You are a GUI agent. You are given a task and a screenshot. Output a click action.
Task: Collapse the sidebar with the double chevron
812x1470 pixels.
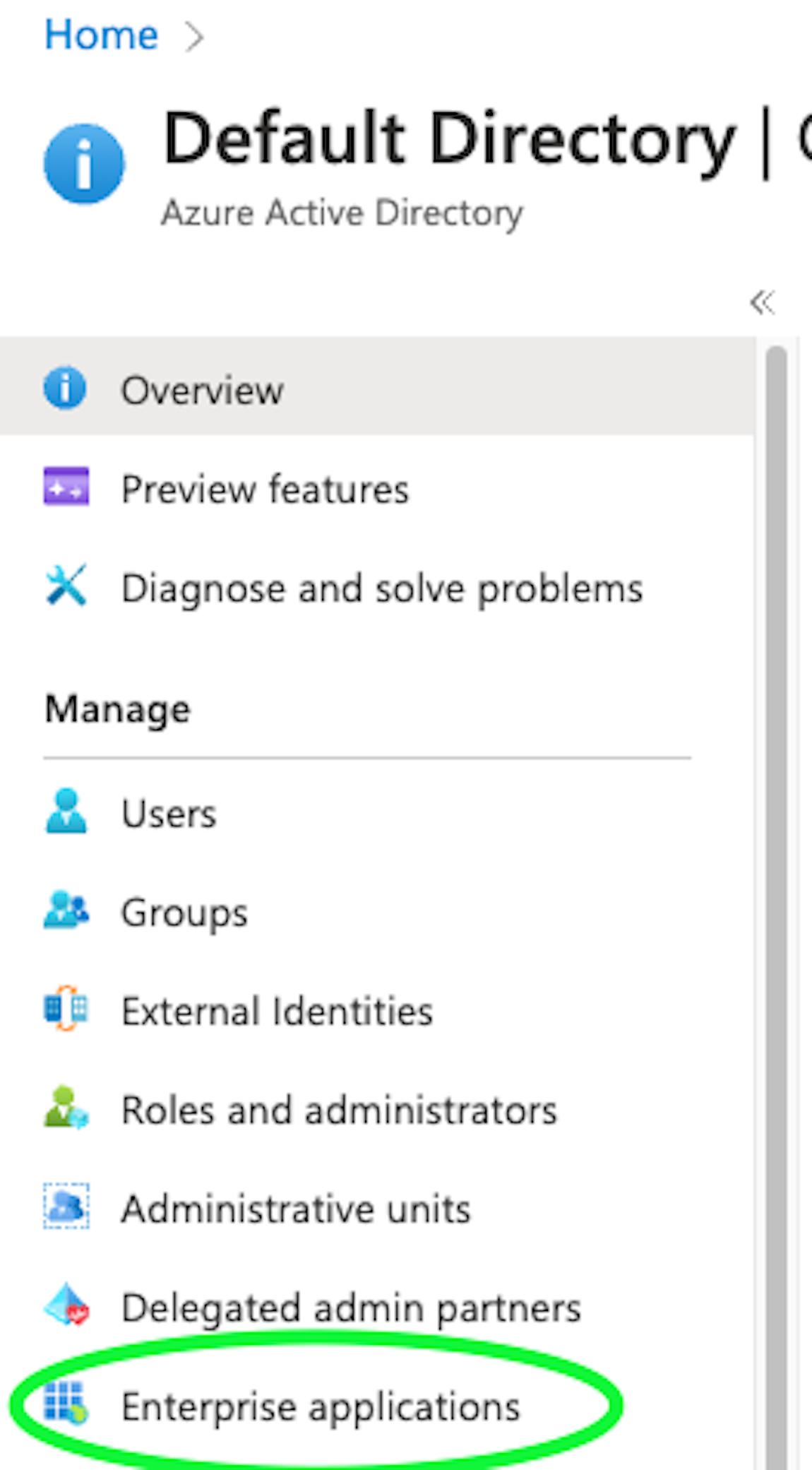point(763,302)
